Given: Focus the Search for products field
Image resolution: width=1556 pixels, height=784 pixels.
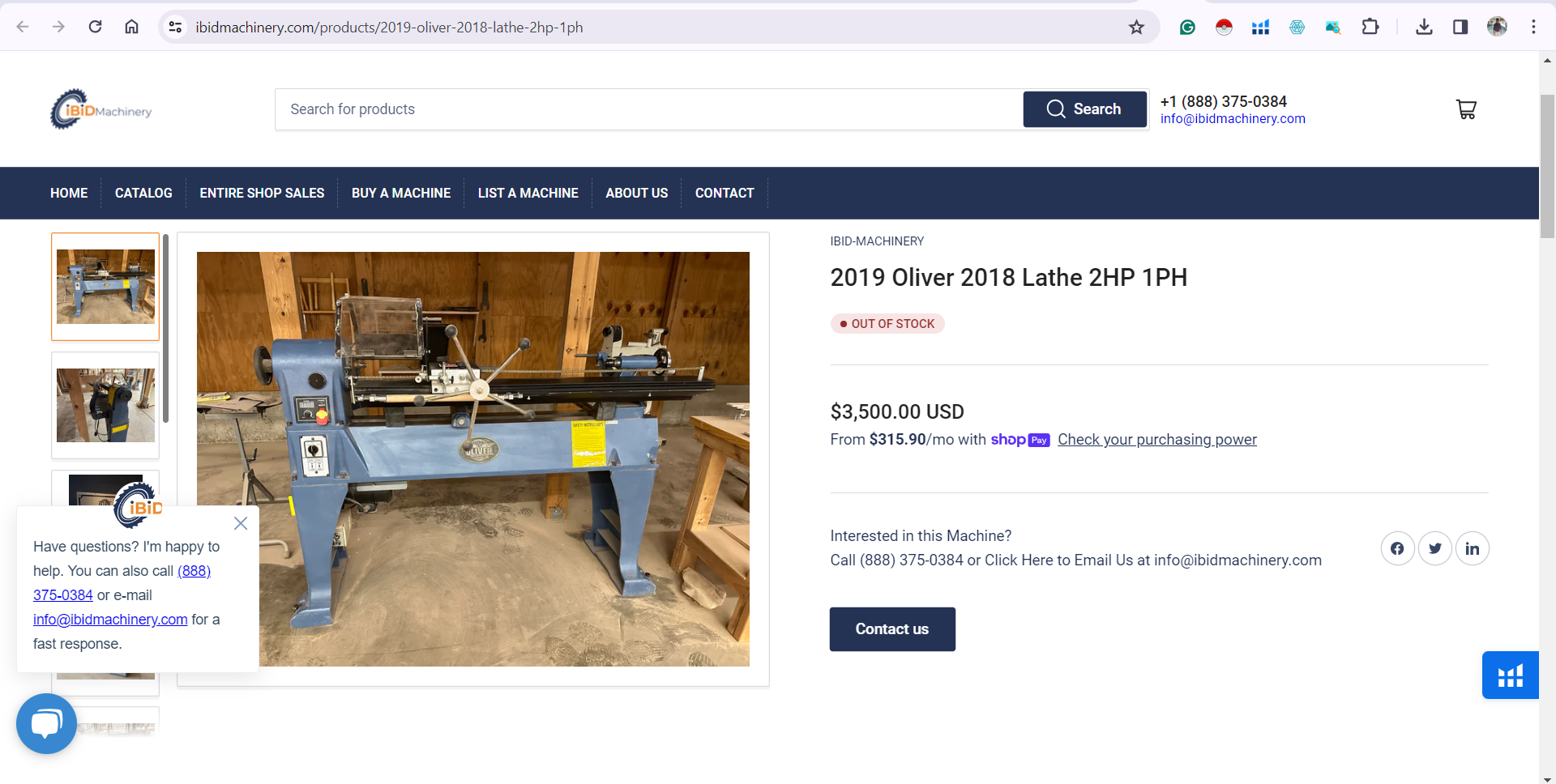Looking at the screenshot, I should pos(649,109).
